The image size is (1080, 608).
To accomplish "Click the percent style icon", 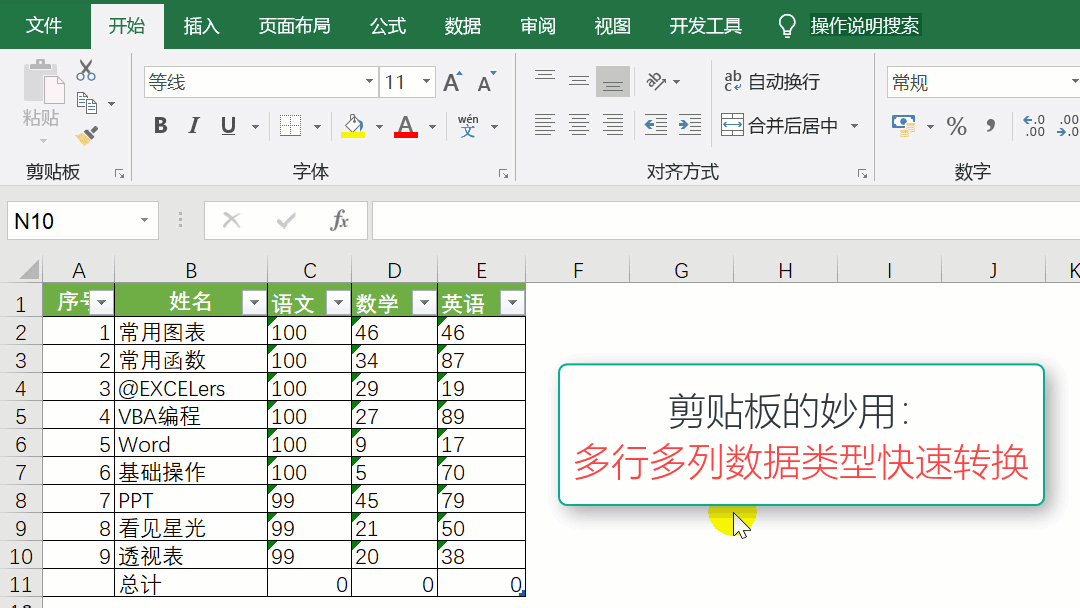I will pos(957,126).
